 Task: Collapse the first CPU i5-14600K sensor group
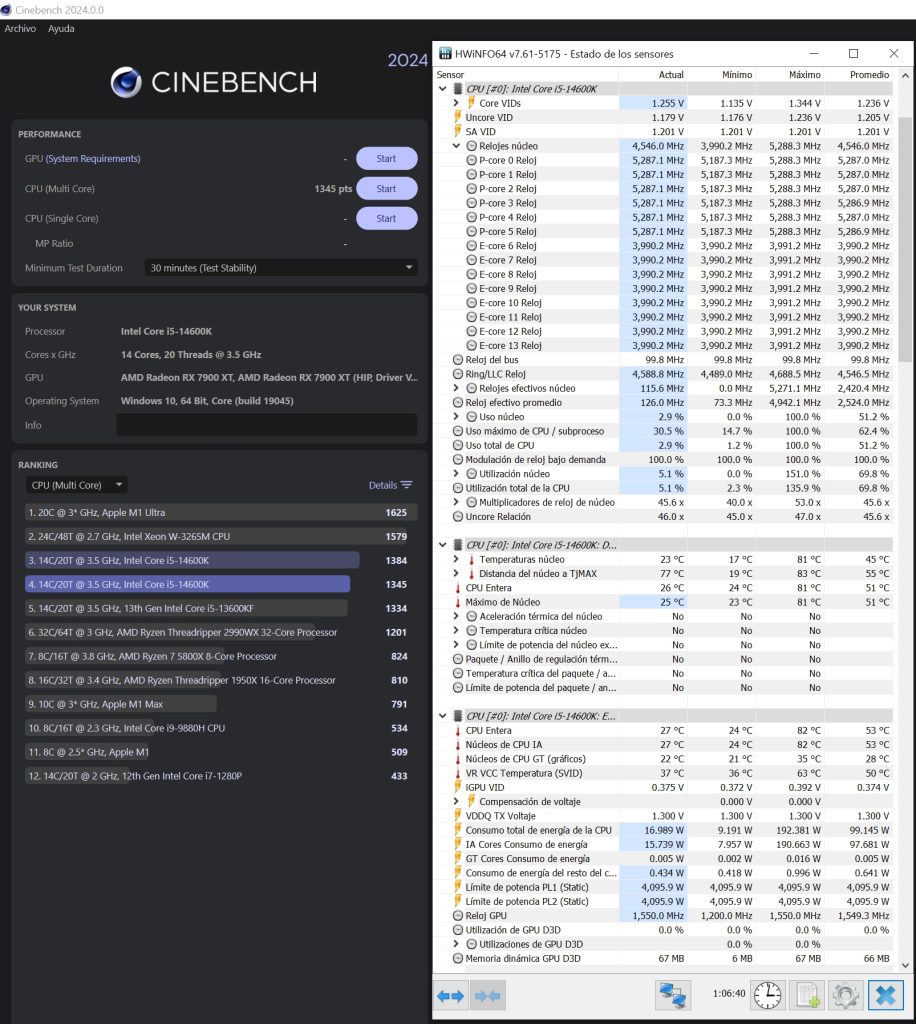443,89
